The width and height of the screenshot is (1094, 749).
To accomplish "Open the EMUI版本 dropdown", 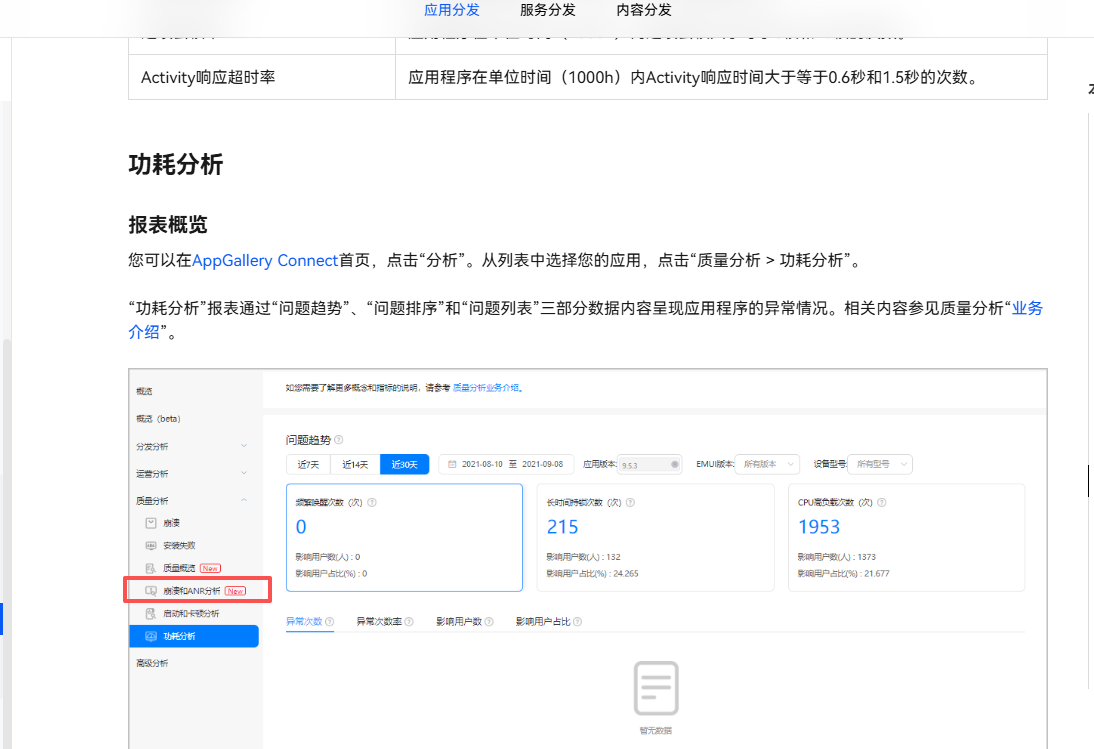I will [769, 464].
